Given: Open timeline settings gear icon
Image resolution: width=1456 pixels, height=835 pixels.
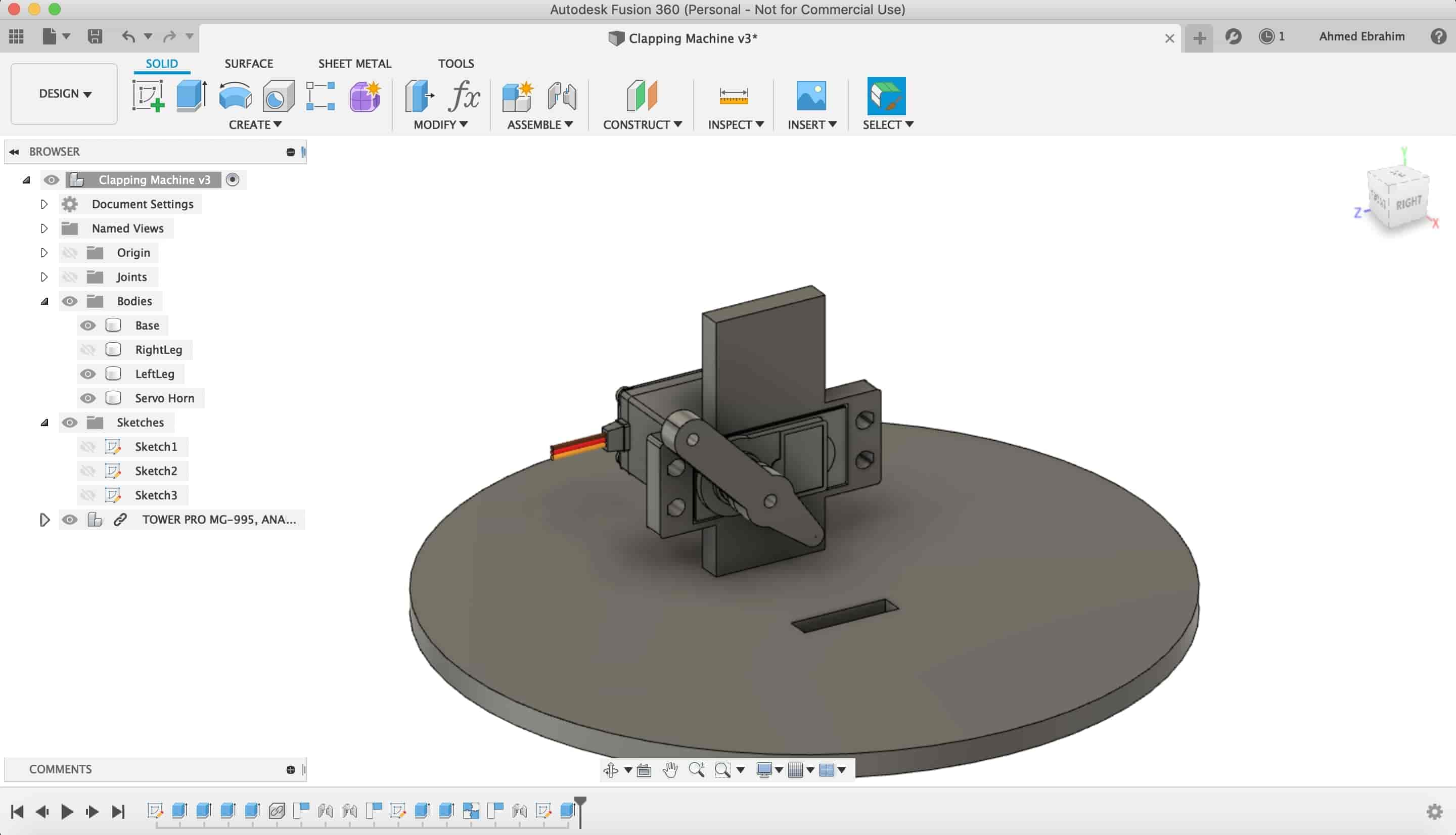Looking at the screenshot, I should [x=1434, y=811].
